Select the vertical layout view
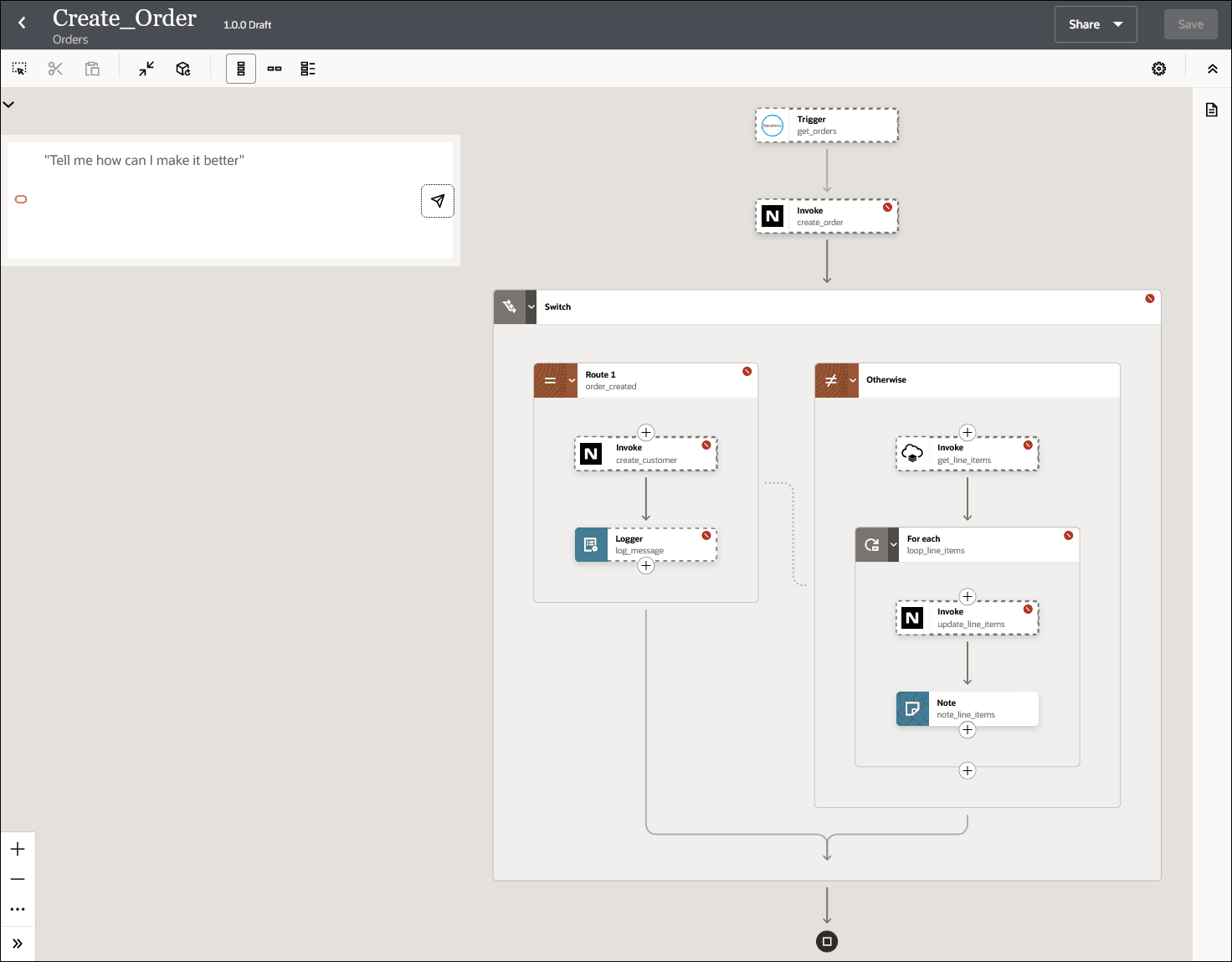The width and height of the screenshot is (1232, 962). 241,69
